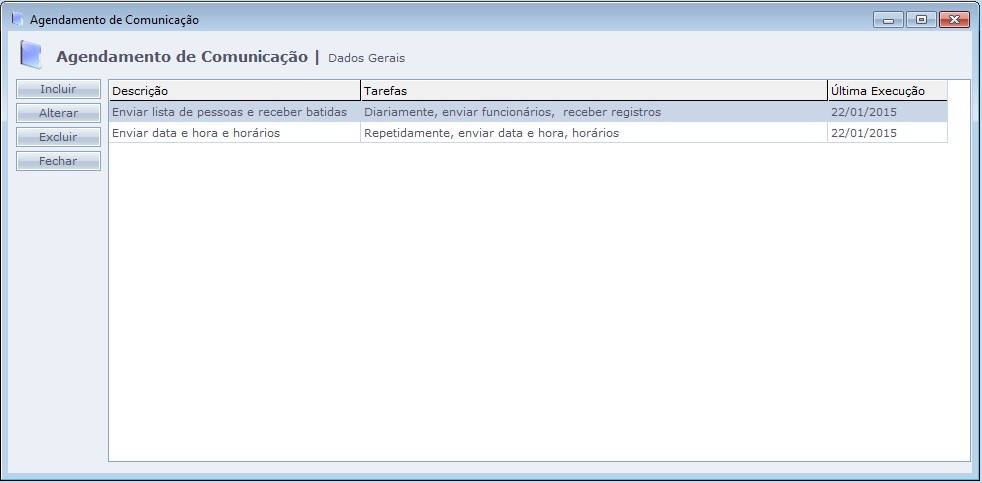
Task: Click the blue folder icon beside heading
Action: coord(31,56)
